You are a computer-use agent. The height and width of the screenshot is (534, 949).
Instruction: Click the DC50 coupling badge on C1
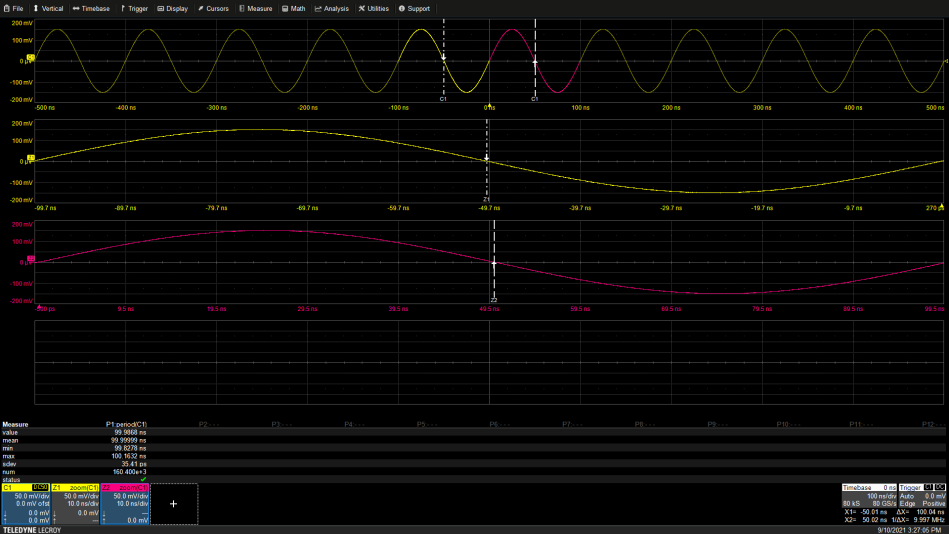41,487
